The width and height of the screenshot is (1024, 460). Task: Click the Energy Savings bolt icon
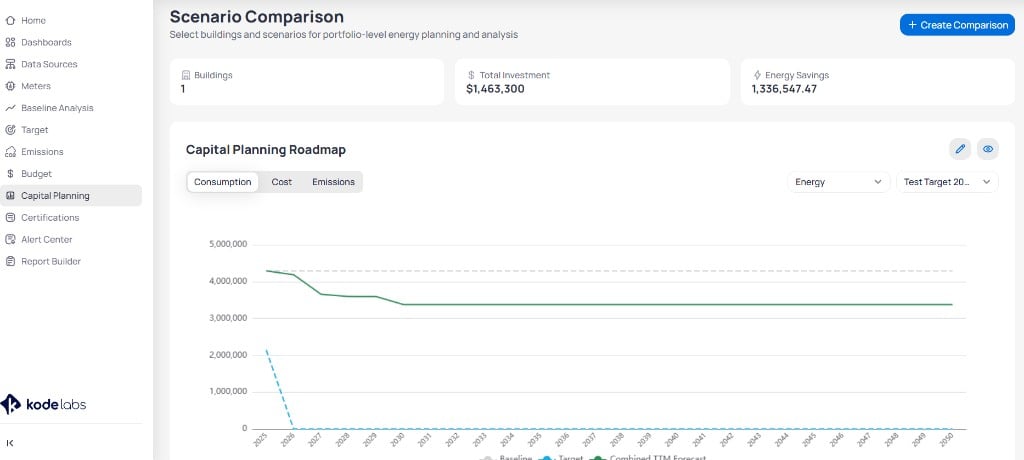click(x=757, y=75)
